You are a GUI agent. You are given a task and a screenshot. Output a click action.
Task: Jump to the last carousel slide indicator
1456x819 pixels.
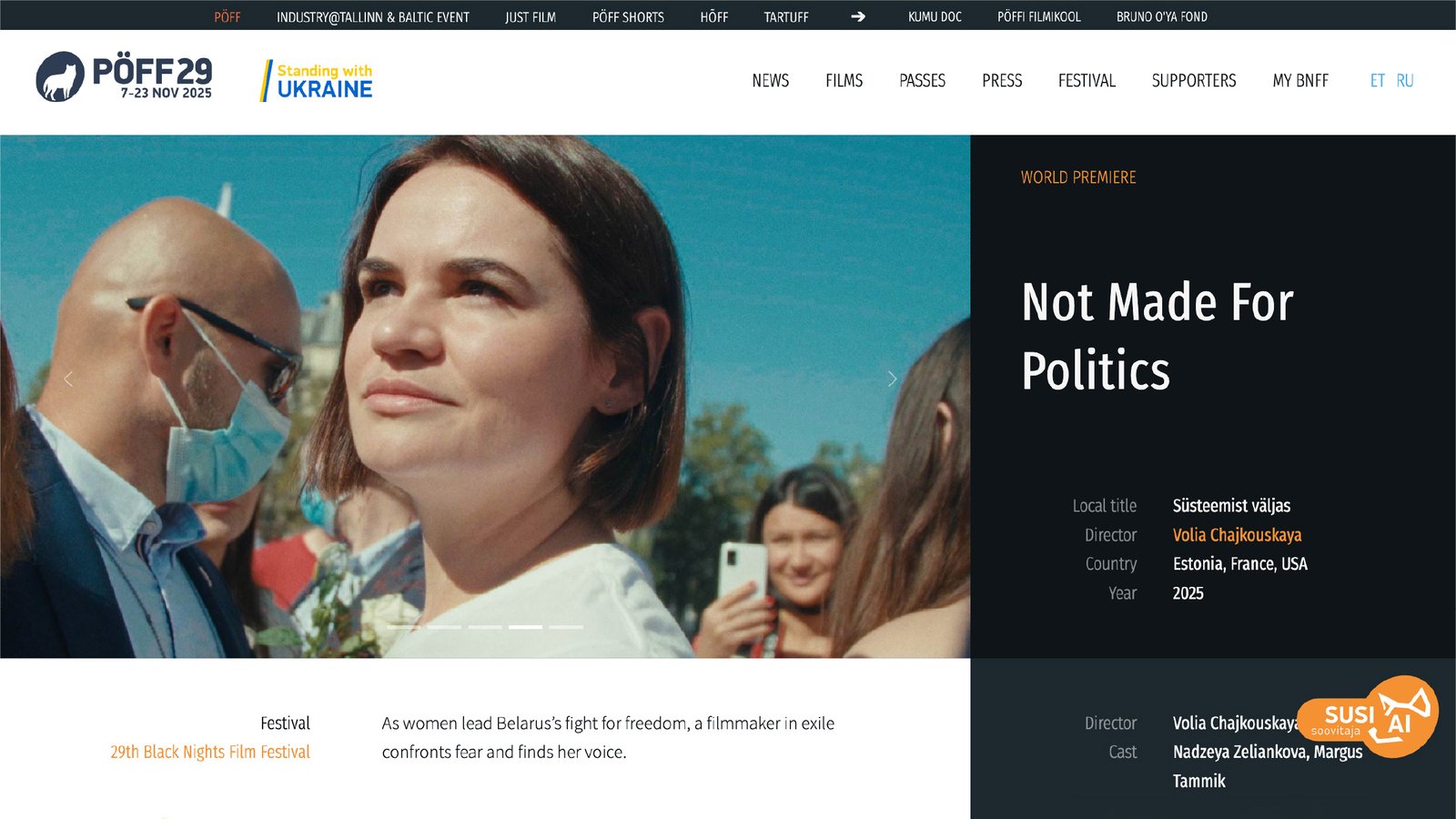pyautogui.click(x=566, y=627)
